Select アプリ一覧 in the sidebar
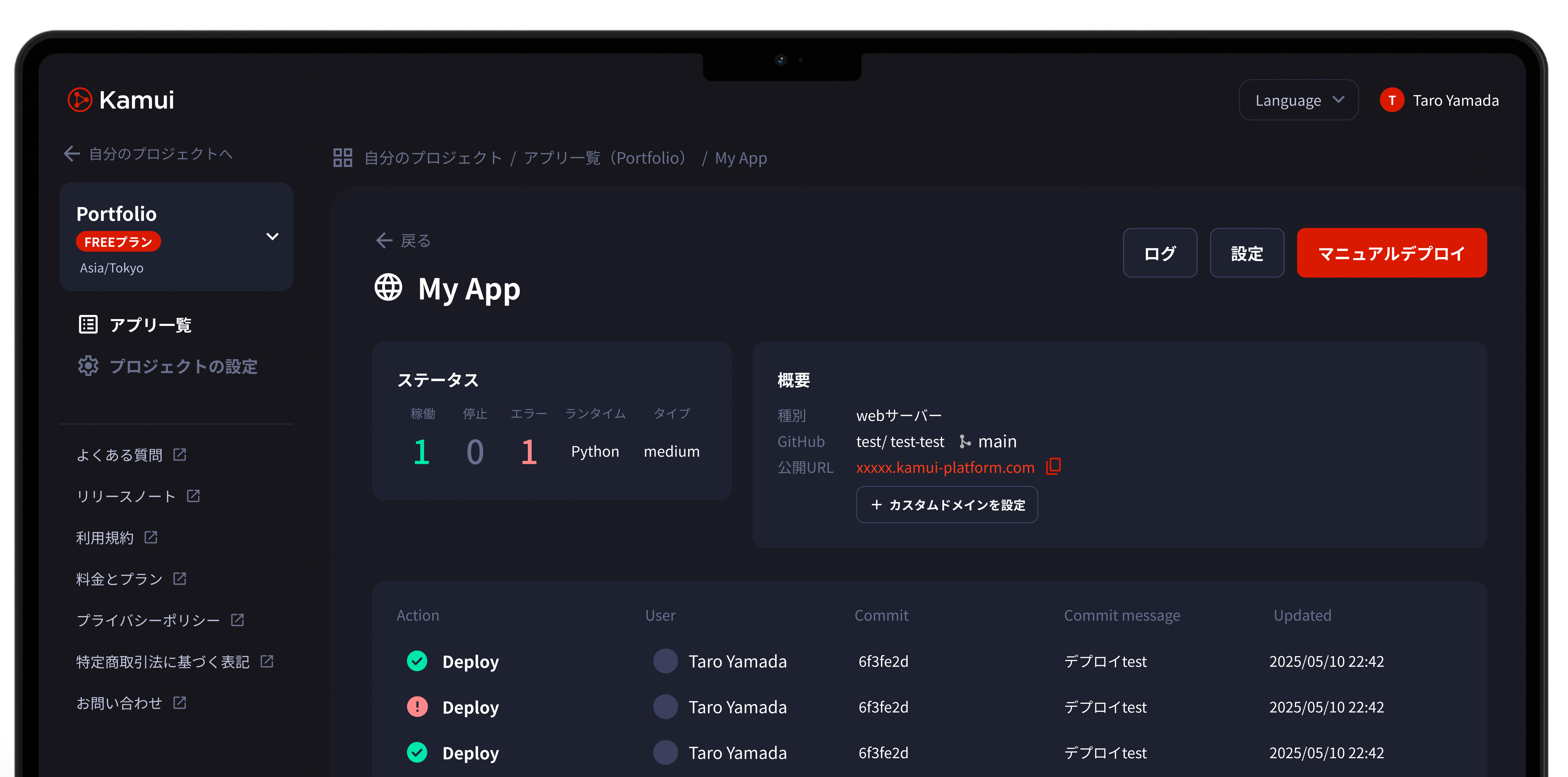Screen dimensions: 1568x777 [x=150, y=324]
